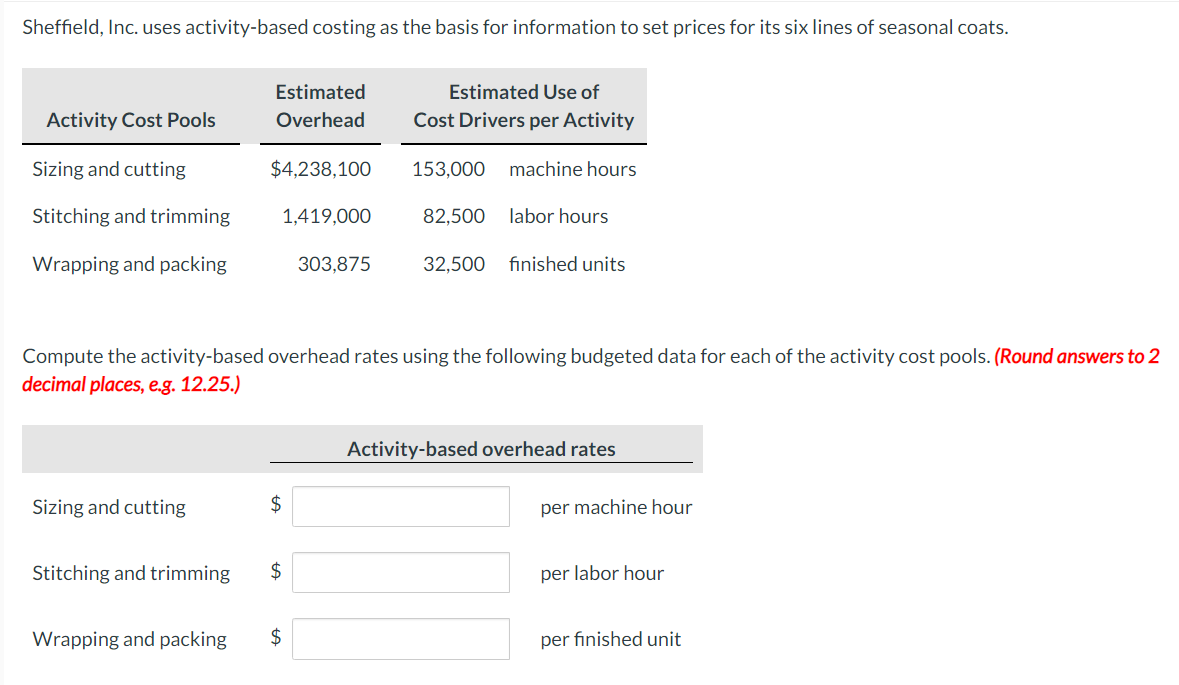Click the 153,000 cost driver value
The image size is (1179, 685).
coord(449,169)
